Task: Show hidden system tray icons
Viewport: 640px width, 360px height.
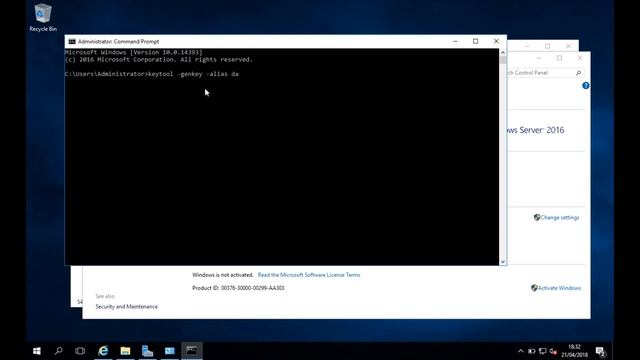Action: tap(520, 351)
